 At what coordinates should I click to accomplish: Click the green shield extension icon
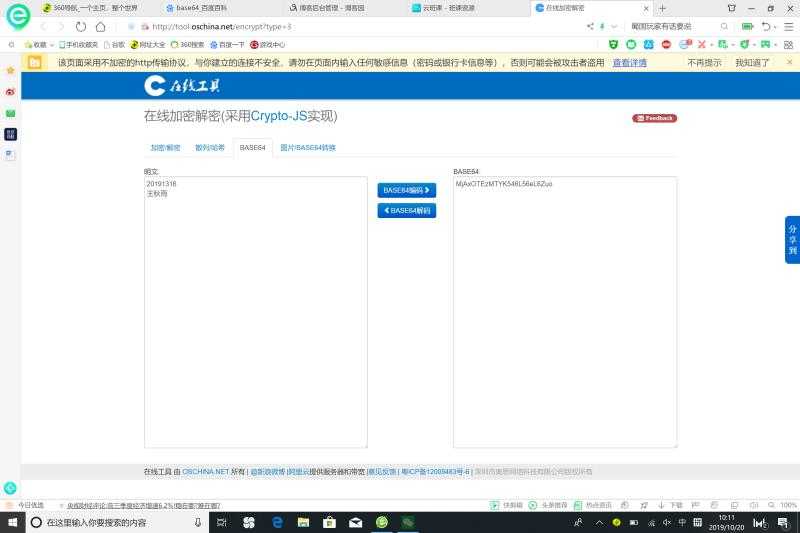pyautogui.click(x=613, y=44)
